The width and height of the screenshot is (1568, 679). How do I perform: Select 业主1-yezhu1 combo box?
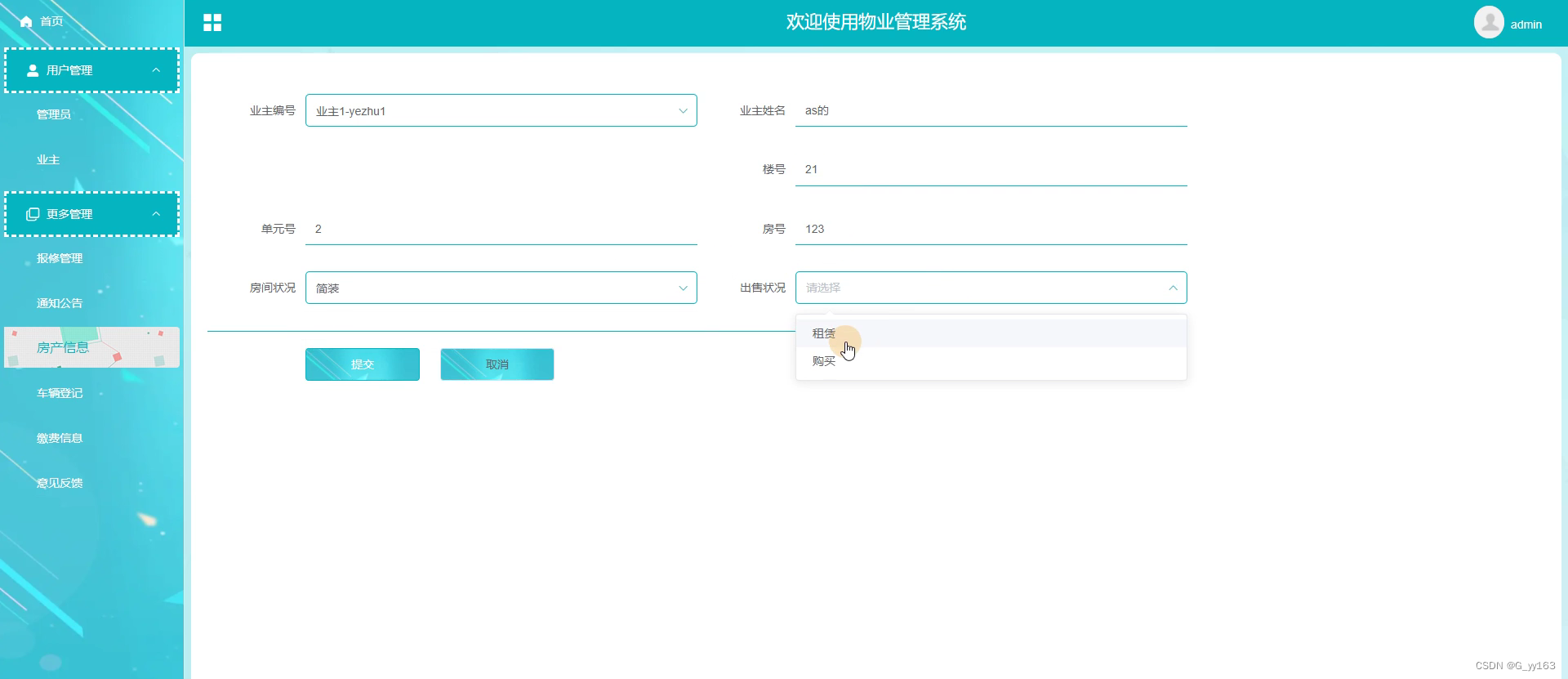[x=501, y=110]
